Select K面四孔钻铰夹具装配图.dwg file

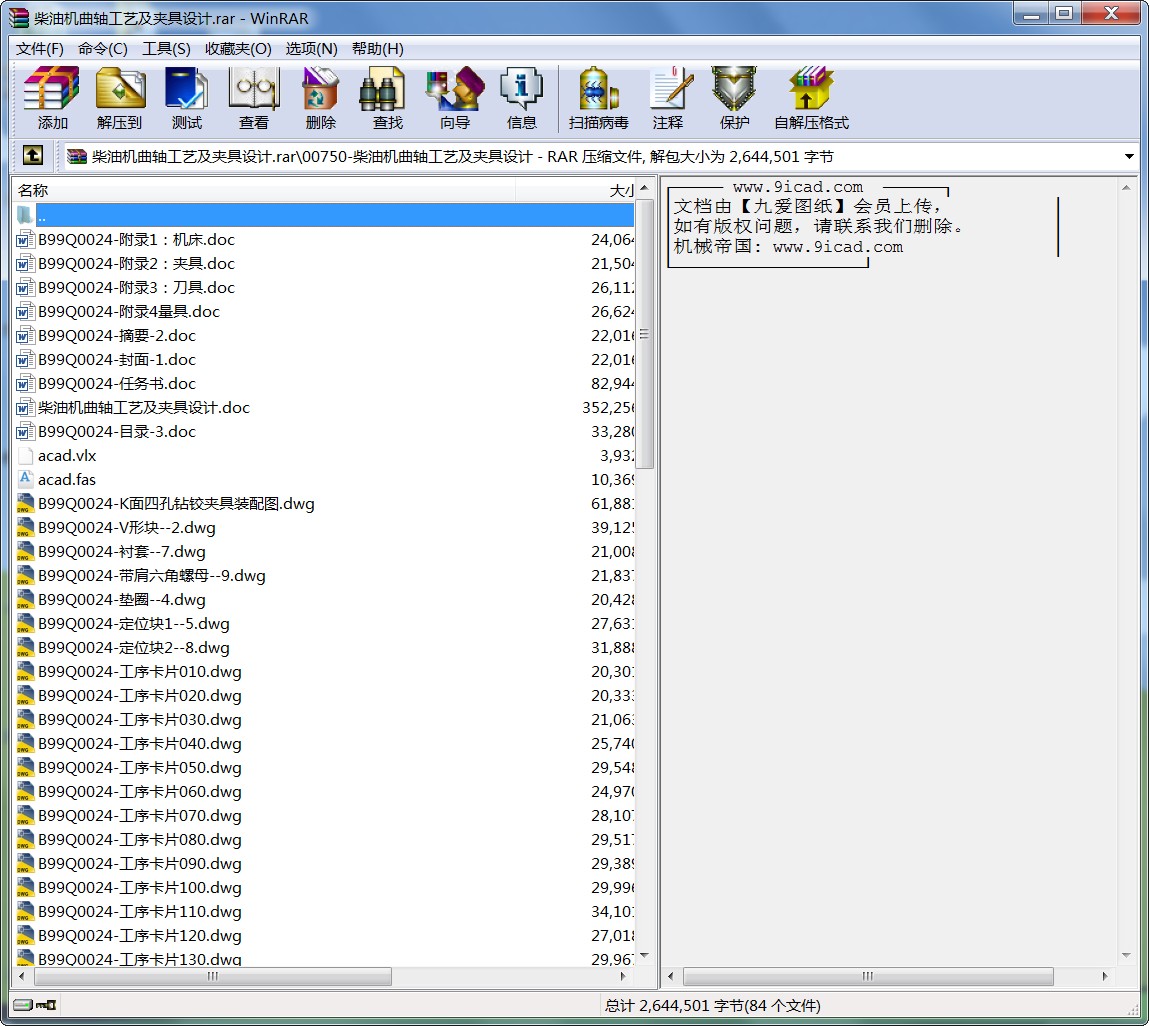click(176, 503)
